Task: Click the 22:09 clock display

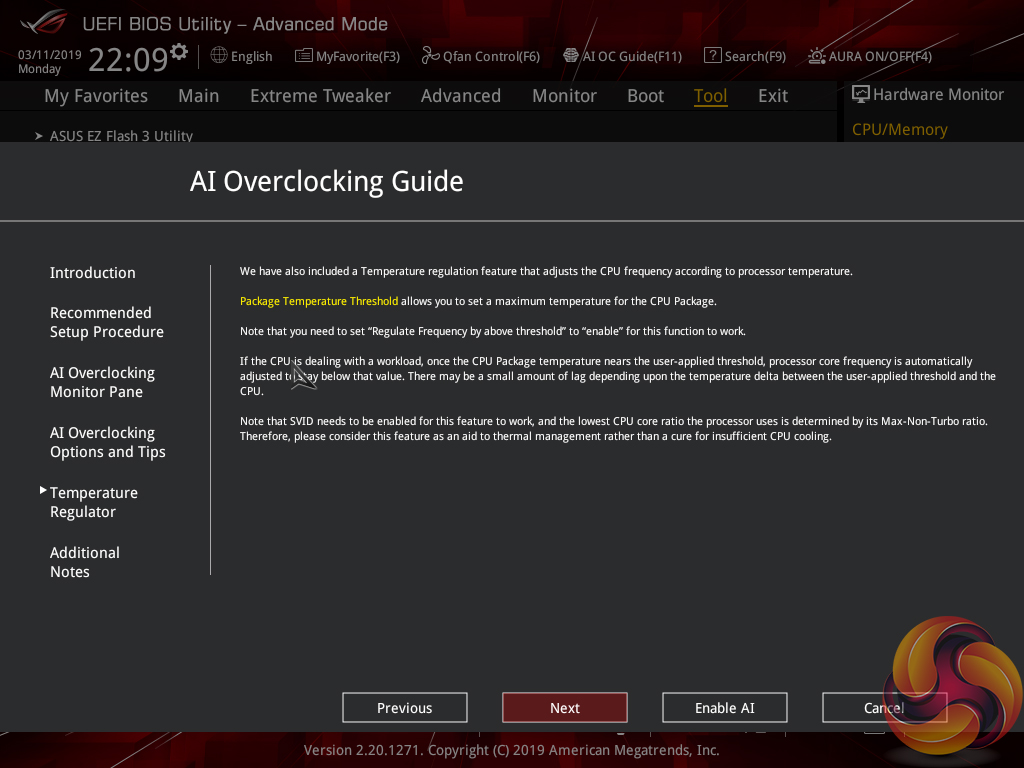Action: tap(128, 59)
